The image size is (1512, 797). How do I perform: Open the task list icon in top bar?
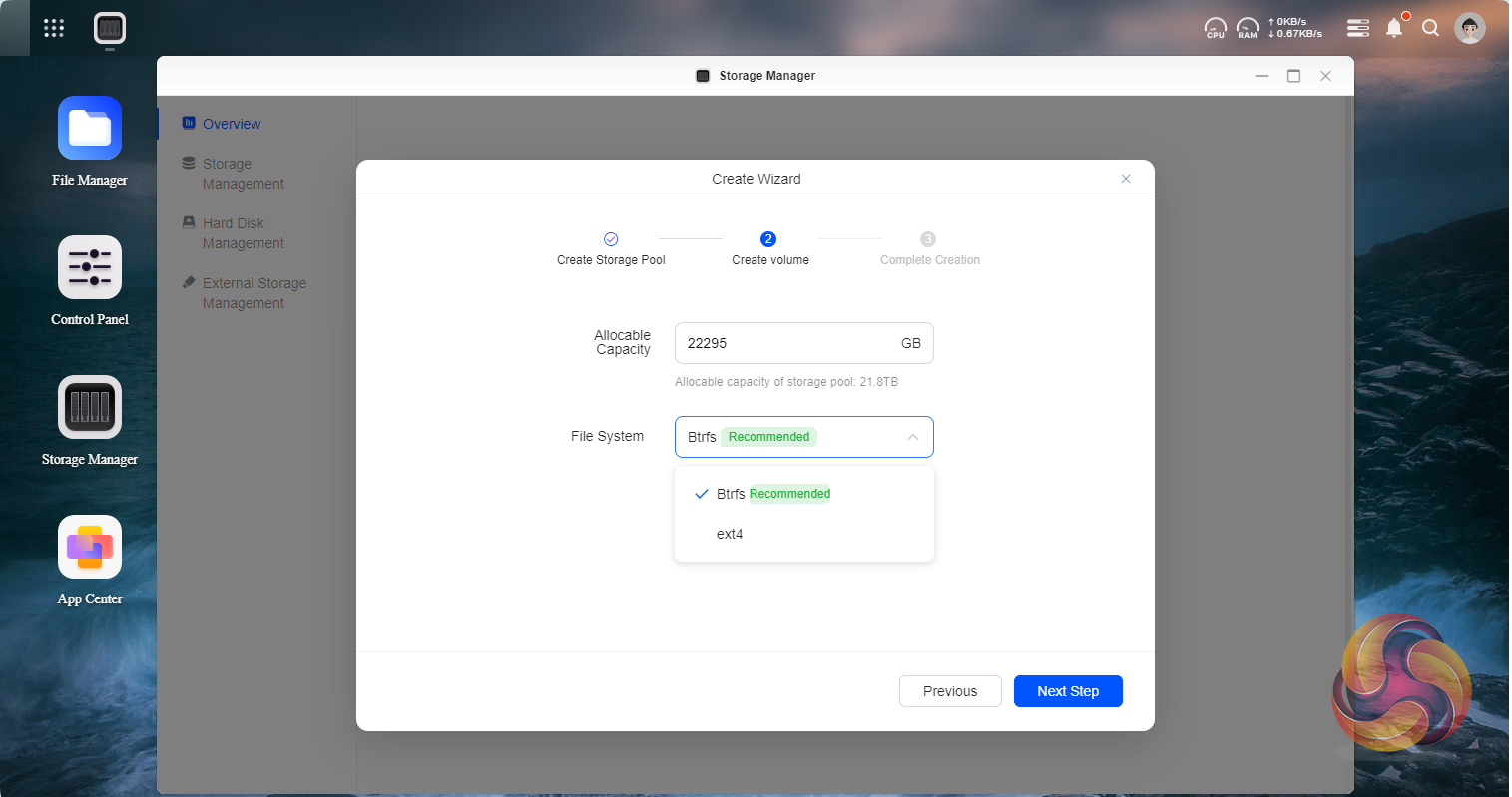(1357, 28)
